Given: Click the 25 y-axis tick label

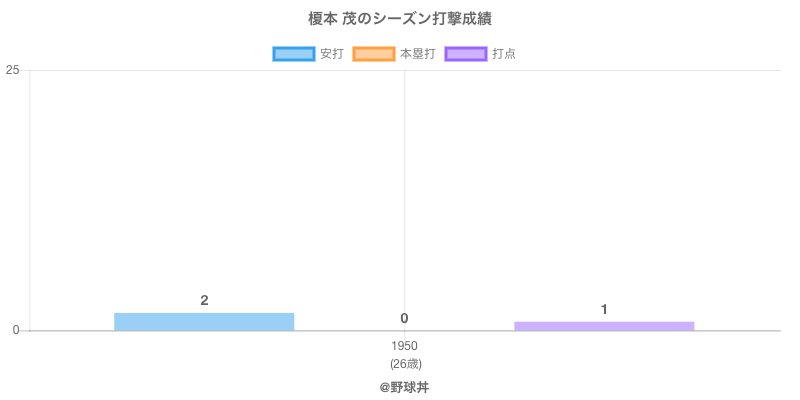Looking at the screenshot, I should tap(13, 70).
